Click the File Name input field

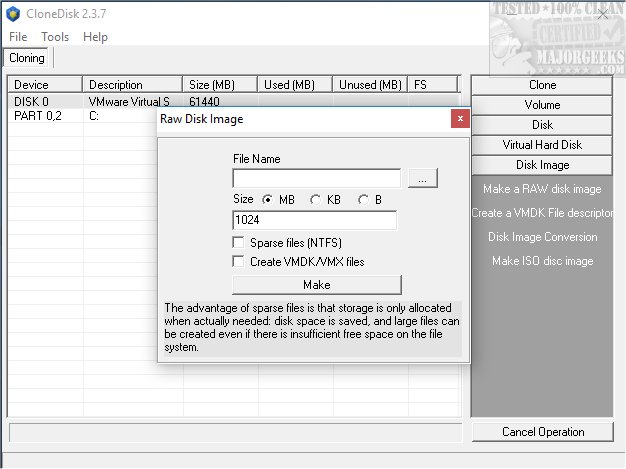[317, 178]
